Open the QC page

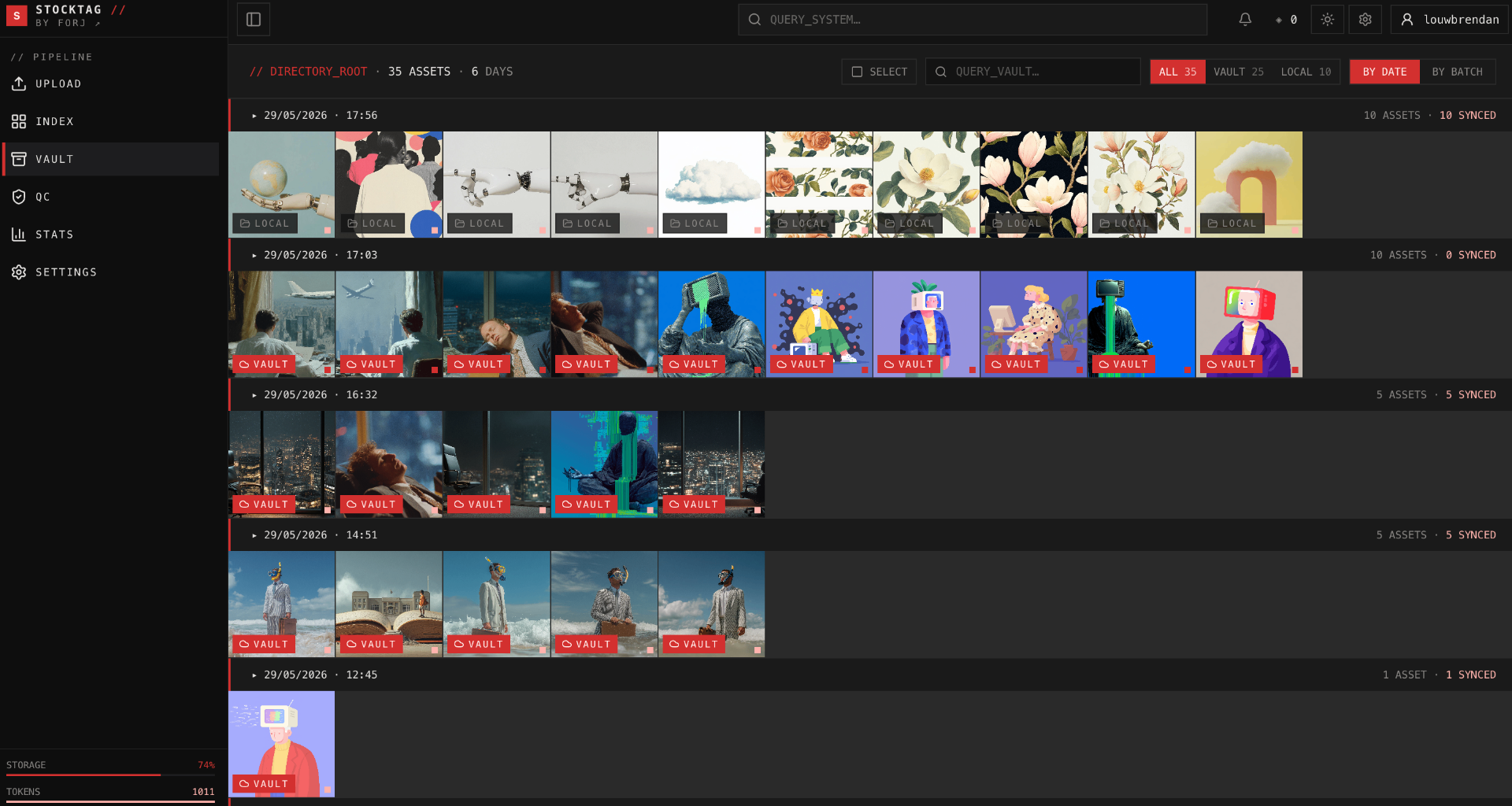(x=110, y=197)
